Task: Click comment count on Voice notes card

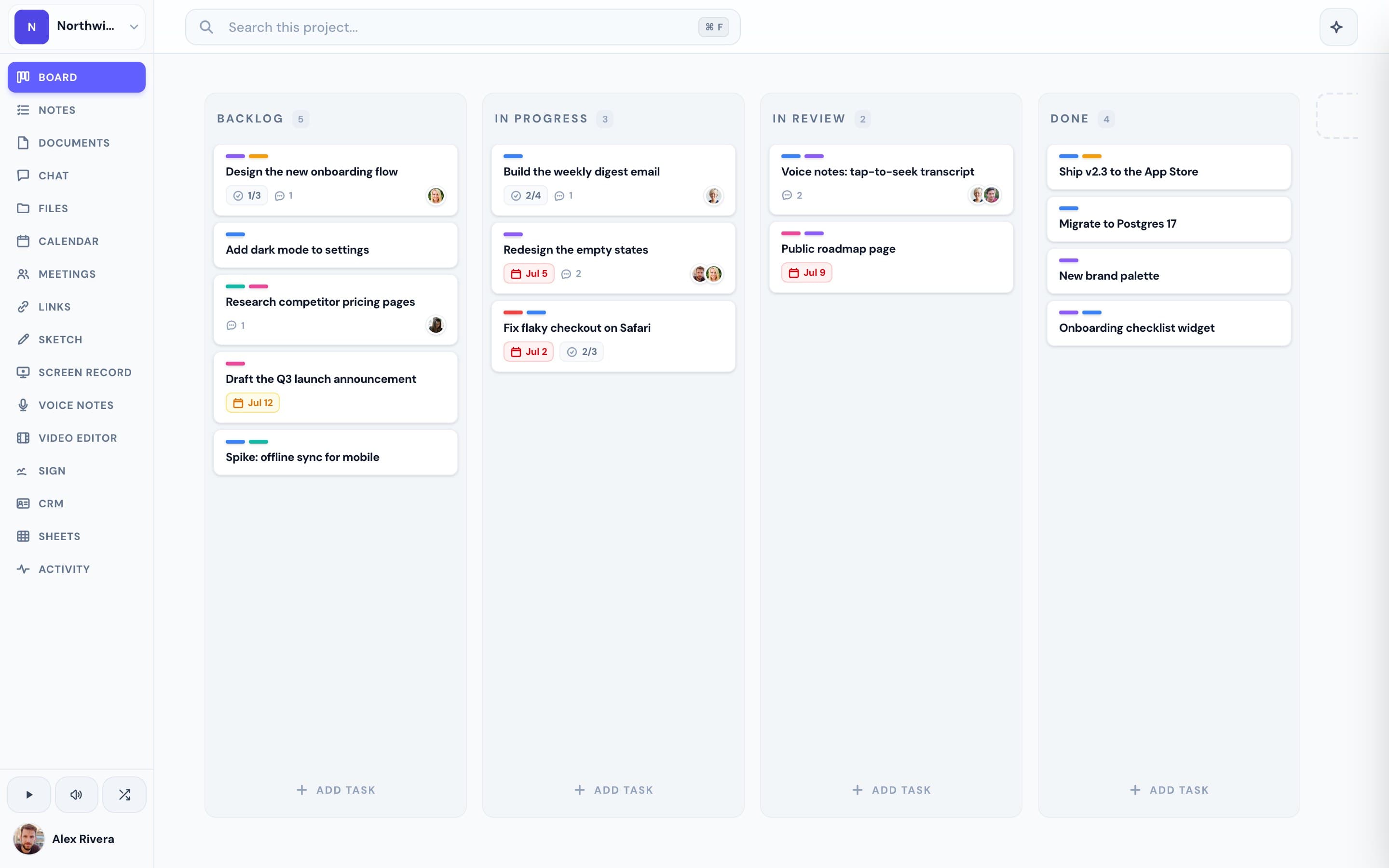Action: pyautogui.click(x=792, y=195)
